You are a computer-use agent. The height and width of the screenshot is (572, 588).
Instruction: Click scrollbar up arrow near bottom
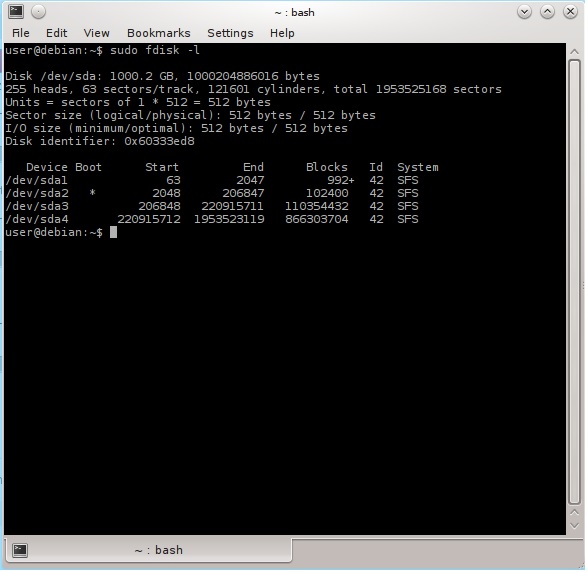574,512
